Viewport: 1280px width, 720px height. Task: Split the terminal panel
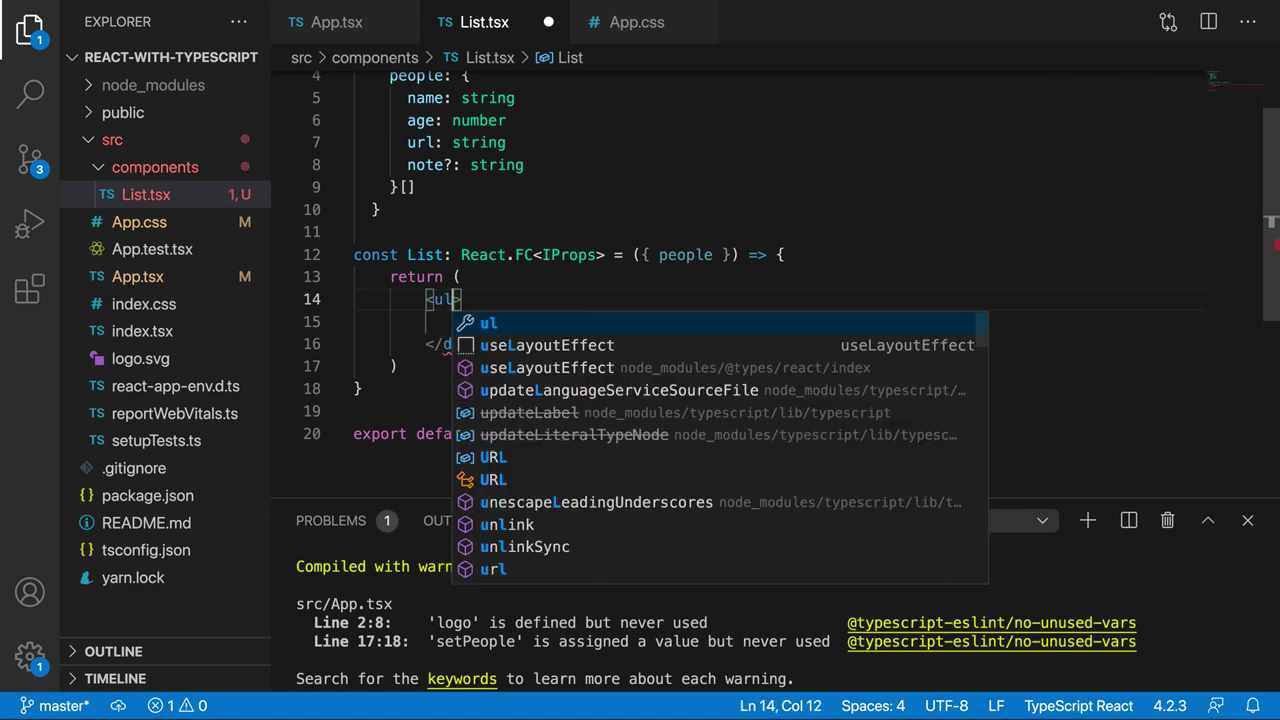(1129, 520)
